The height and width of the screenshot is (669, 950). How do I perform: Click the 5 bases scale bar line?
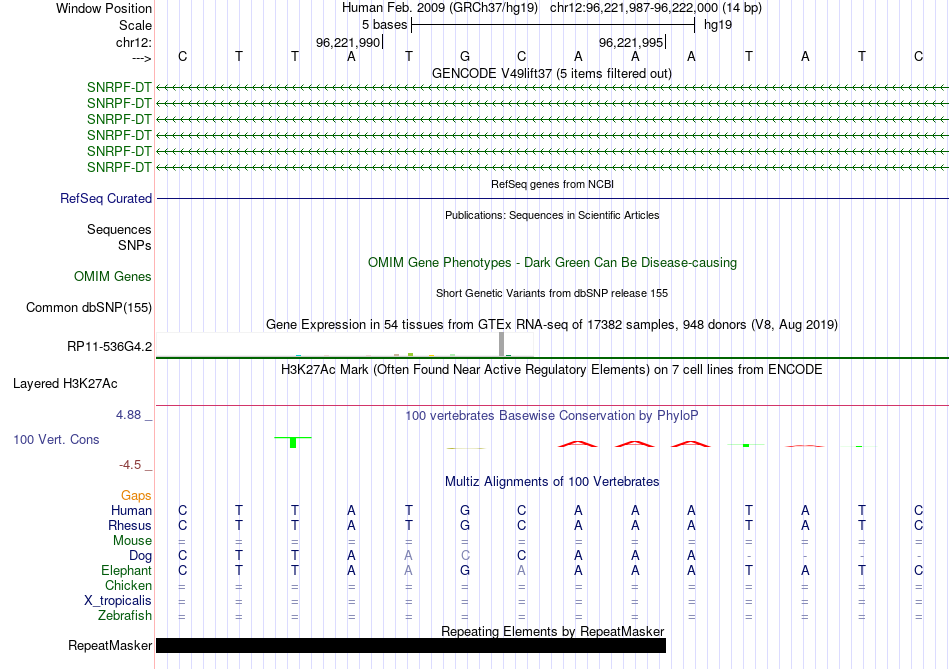tap(553, 25)
